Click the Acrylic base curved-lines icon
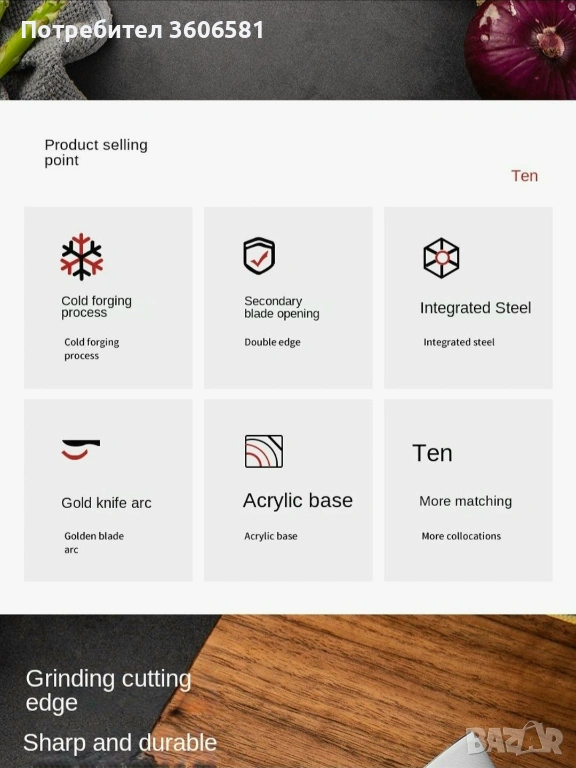This screenshot has height=768, width=576. coord(264,451)
